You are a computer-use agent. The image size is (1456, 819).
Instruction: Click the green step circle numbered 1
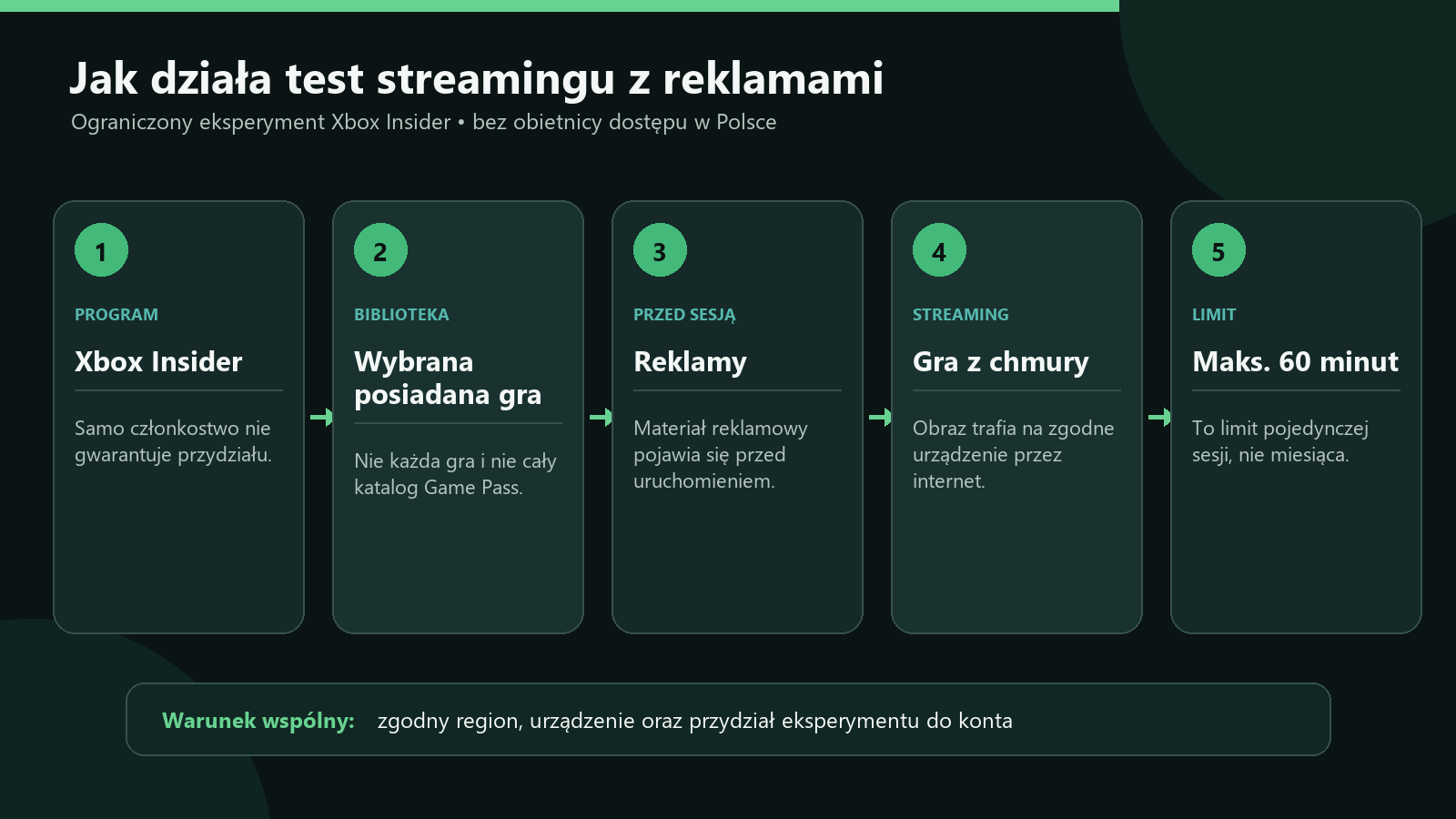[101, 250]
